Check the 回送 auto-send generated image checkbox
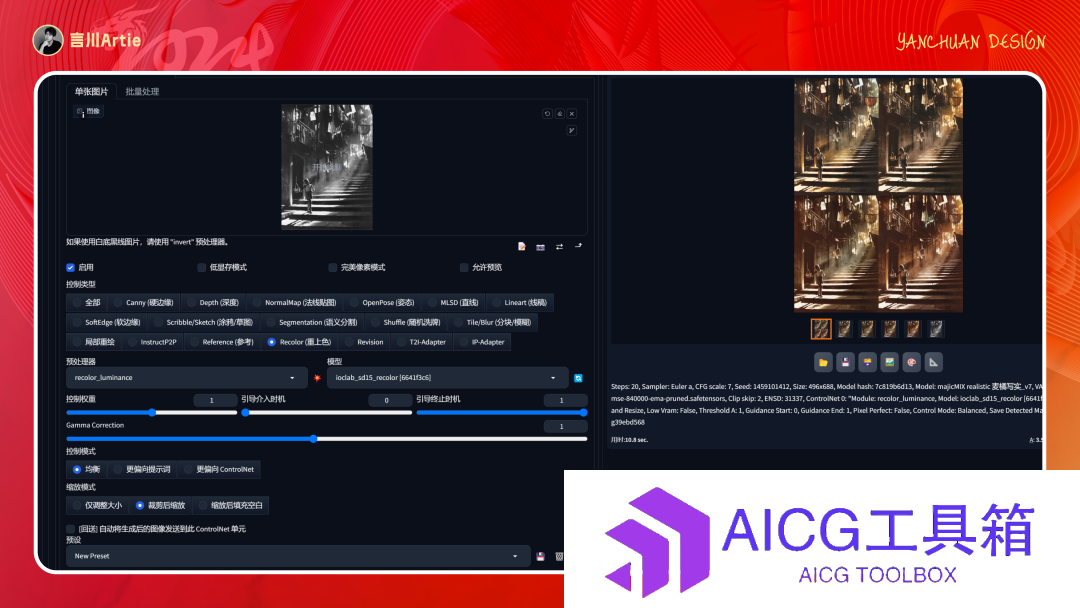1080x608 pixels. pyautogui.click(x=70, y=529)
